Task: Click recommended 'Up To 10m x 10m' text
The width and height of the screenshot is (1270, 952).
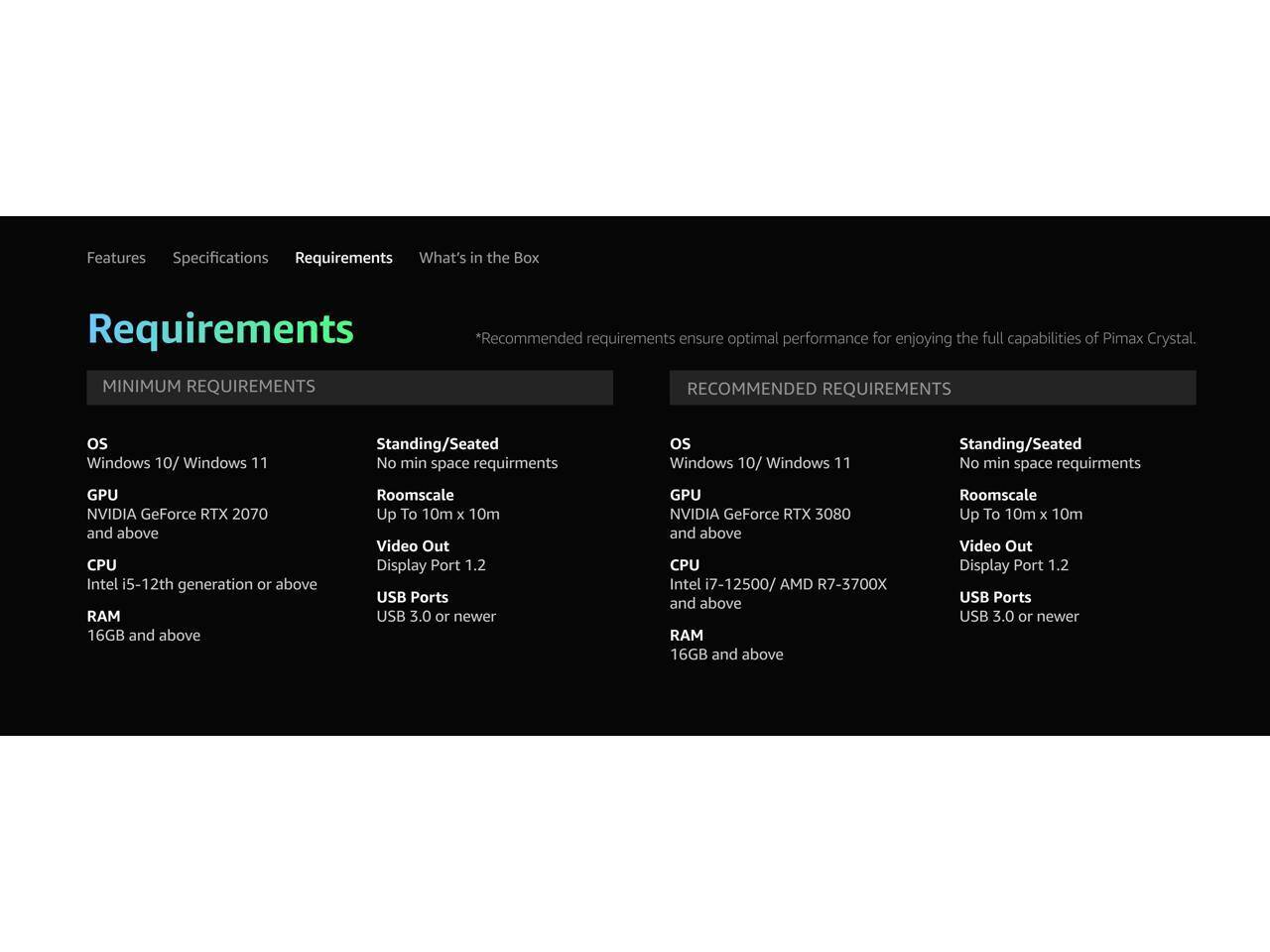Action: pyautogui.click(x=1021, y=514)
